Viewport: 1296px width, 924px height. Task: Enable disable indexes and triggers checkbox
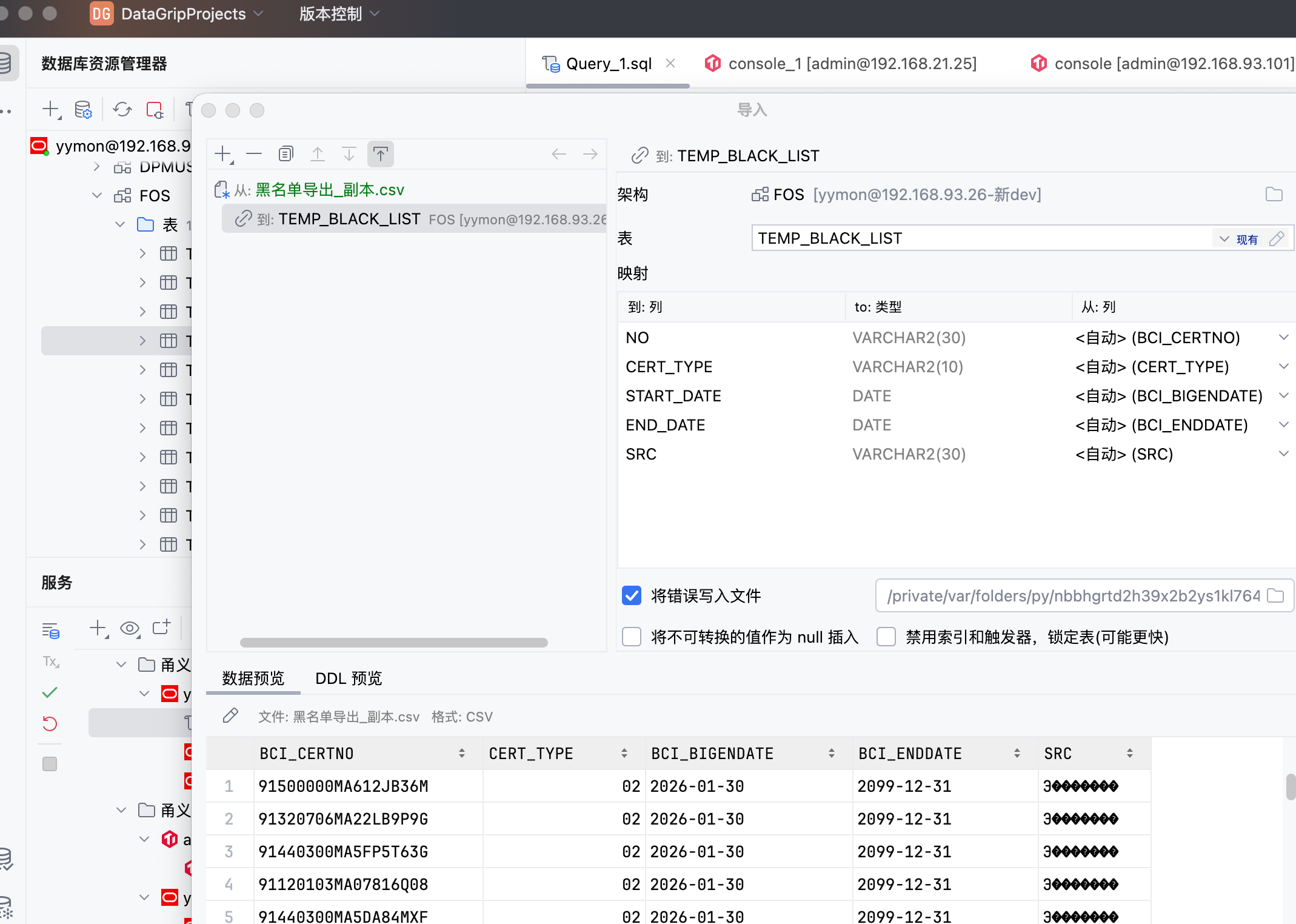point(886,637)
